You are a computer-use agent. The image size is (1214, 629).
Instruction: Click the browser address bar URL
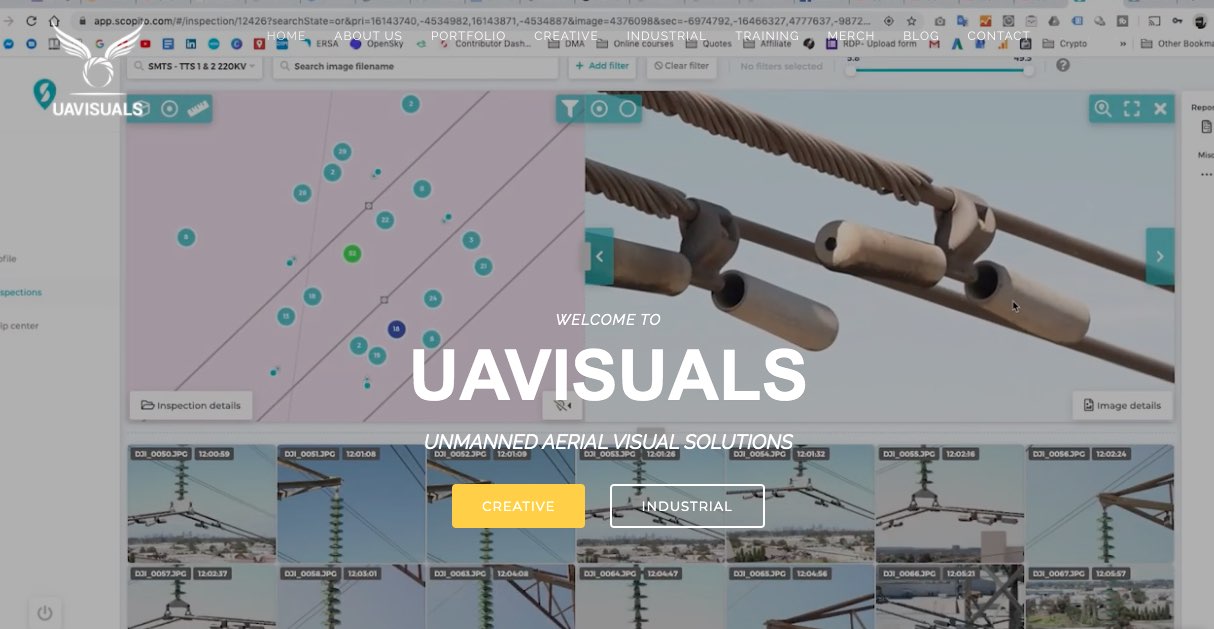[484, 20]
